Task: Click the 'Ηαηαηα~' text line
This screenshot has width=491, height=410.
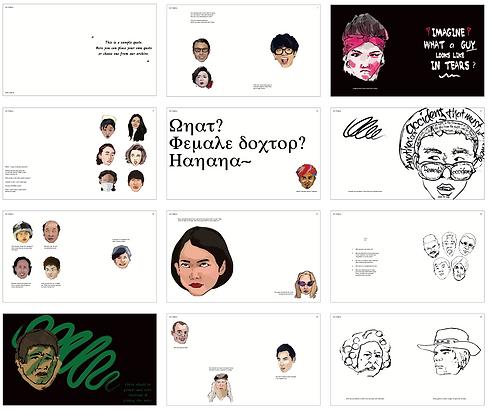Action: click(x=210, y=161)
